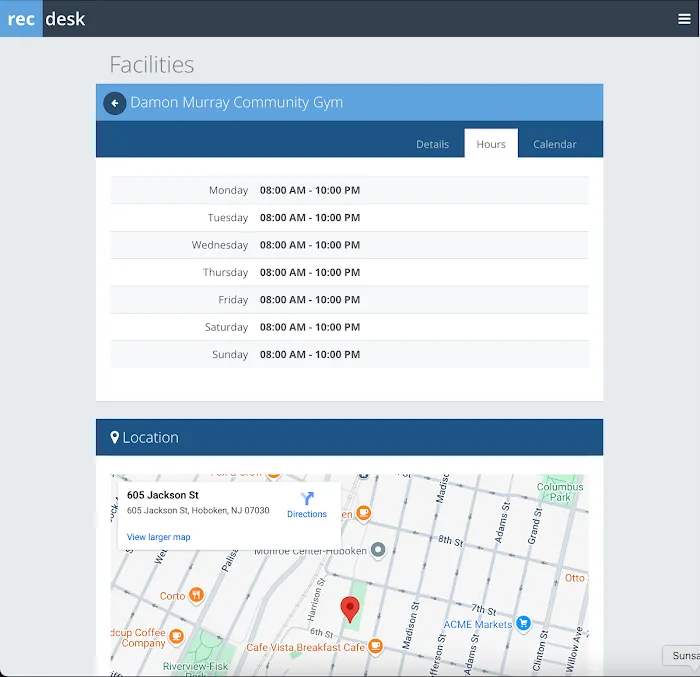Viewport: 700px width, 677px height.
Task: Click the Sunday hours row
Action: [x=349, y=354]
